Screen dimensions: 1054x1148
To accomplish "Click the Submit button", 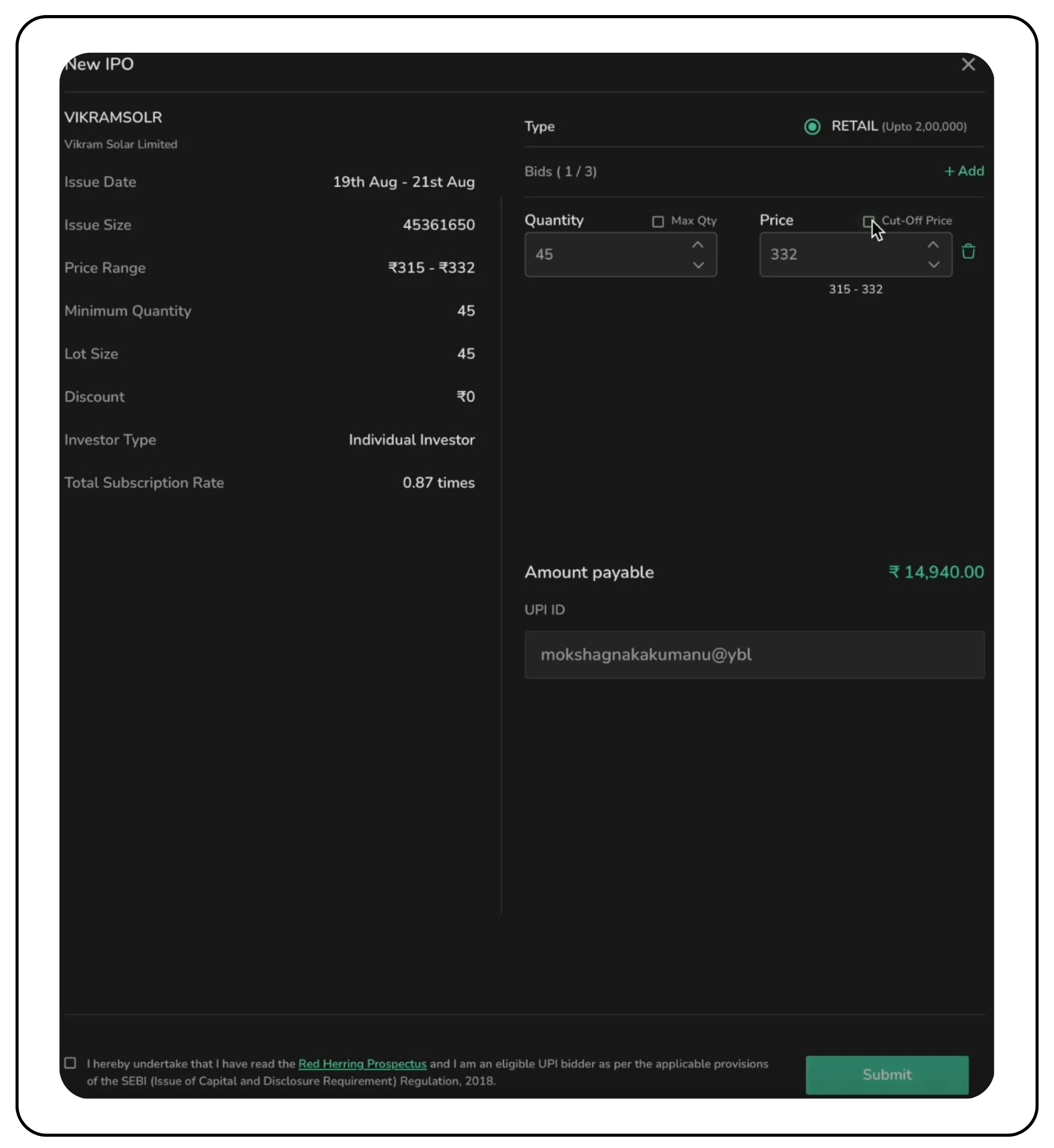I will click(x=886, y=1074).
